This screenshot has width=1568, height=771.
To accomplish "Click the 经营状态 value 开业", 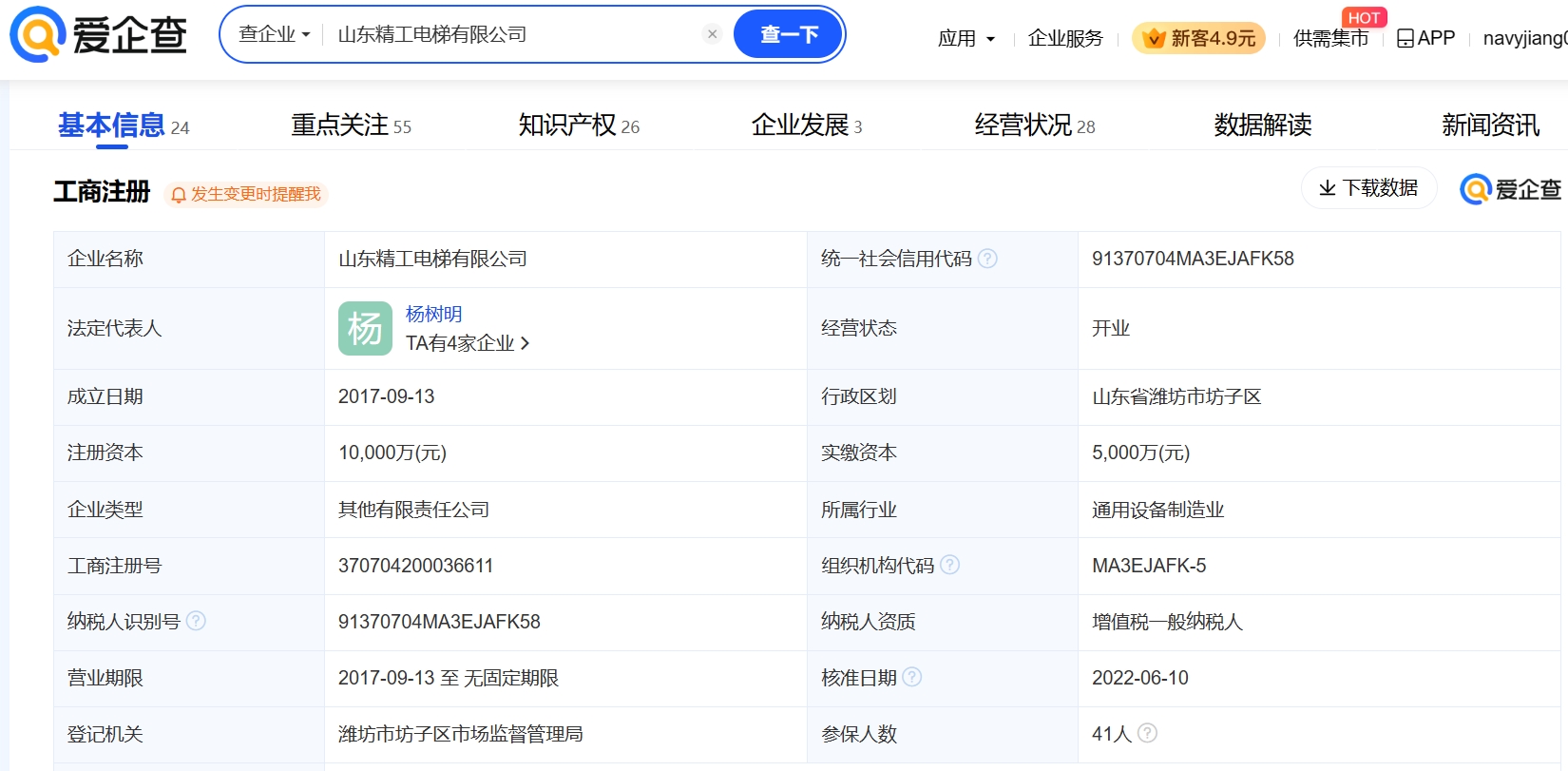I will [1111, 328].
